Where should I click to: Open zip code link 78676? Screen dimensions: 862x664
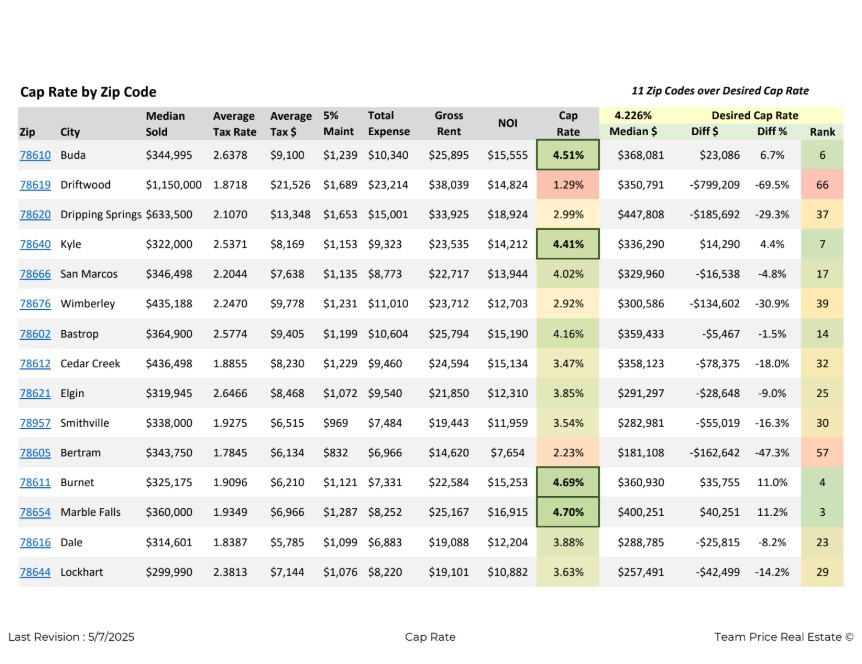pyautogui.click(x=35, y=303)
